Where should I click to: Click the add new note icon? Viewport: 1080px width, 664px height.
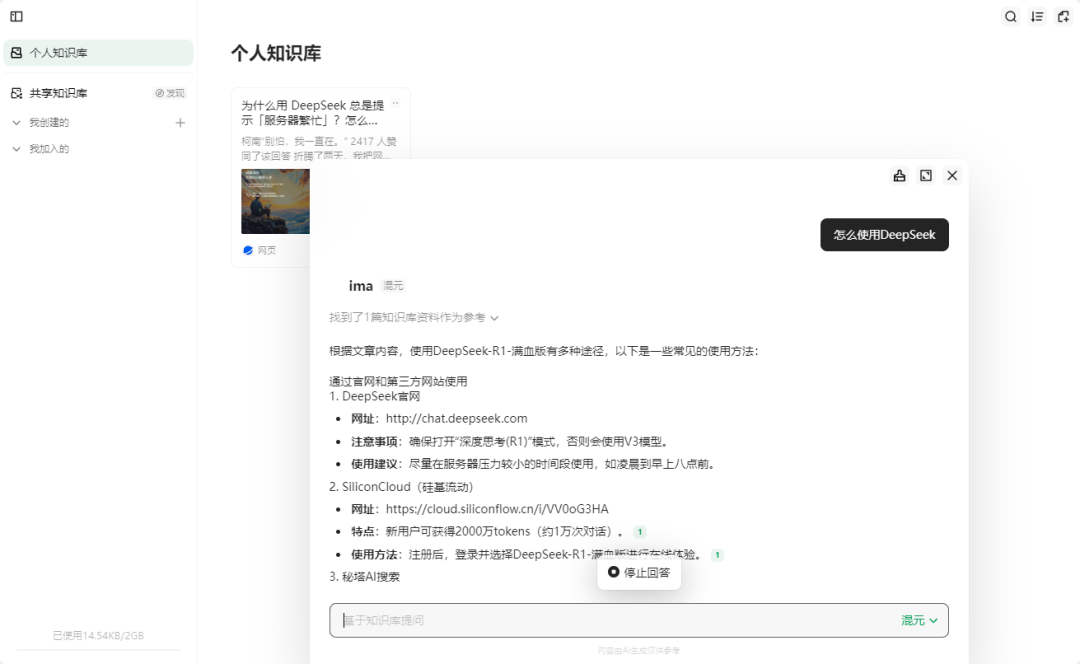1063,17
